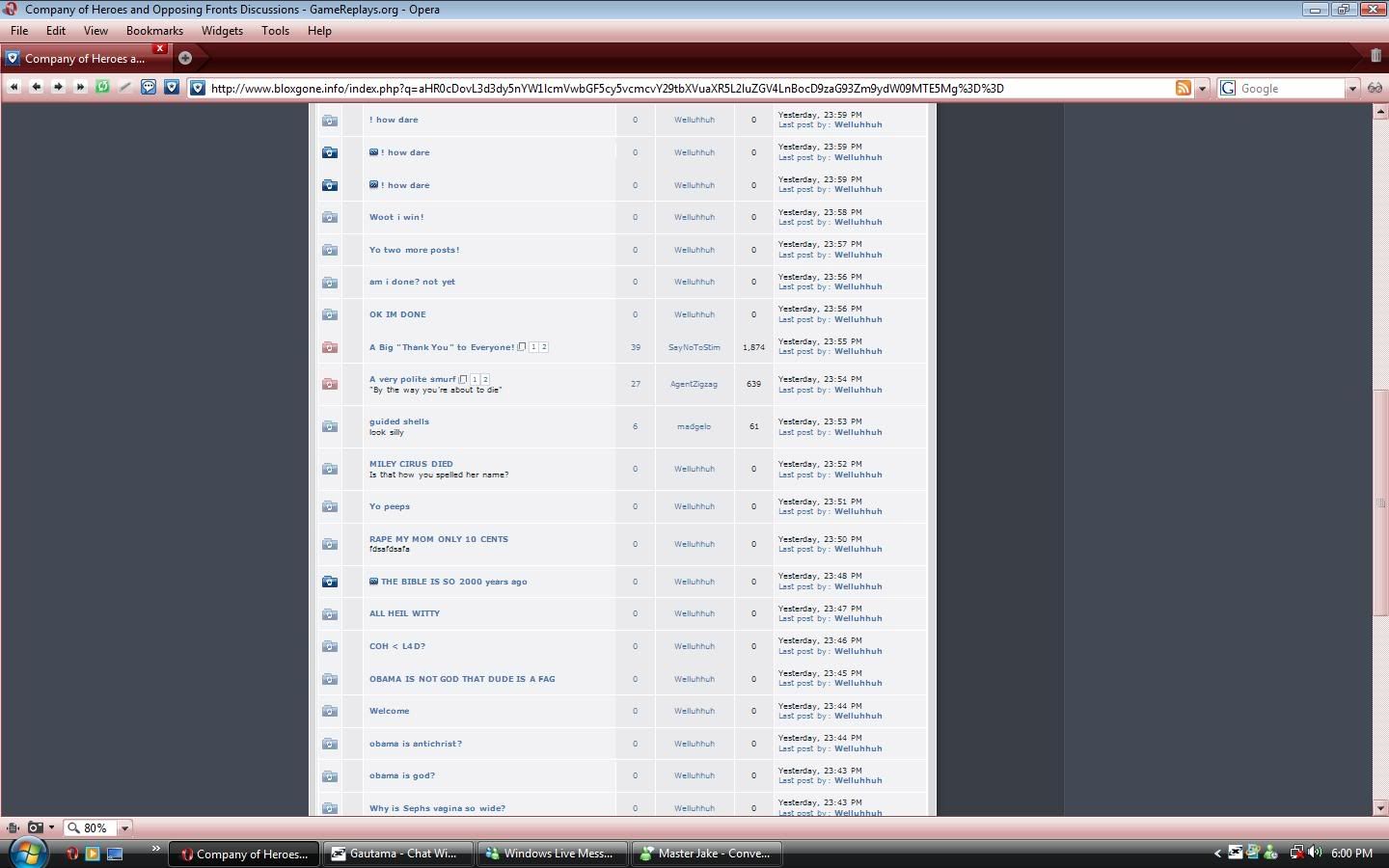Open the Help menu
Screen dimensions: 1389x868
pyautogui.click(x=319, y=30)
